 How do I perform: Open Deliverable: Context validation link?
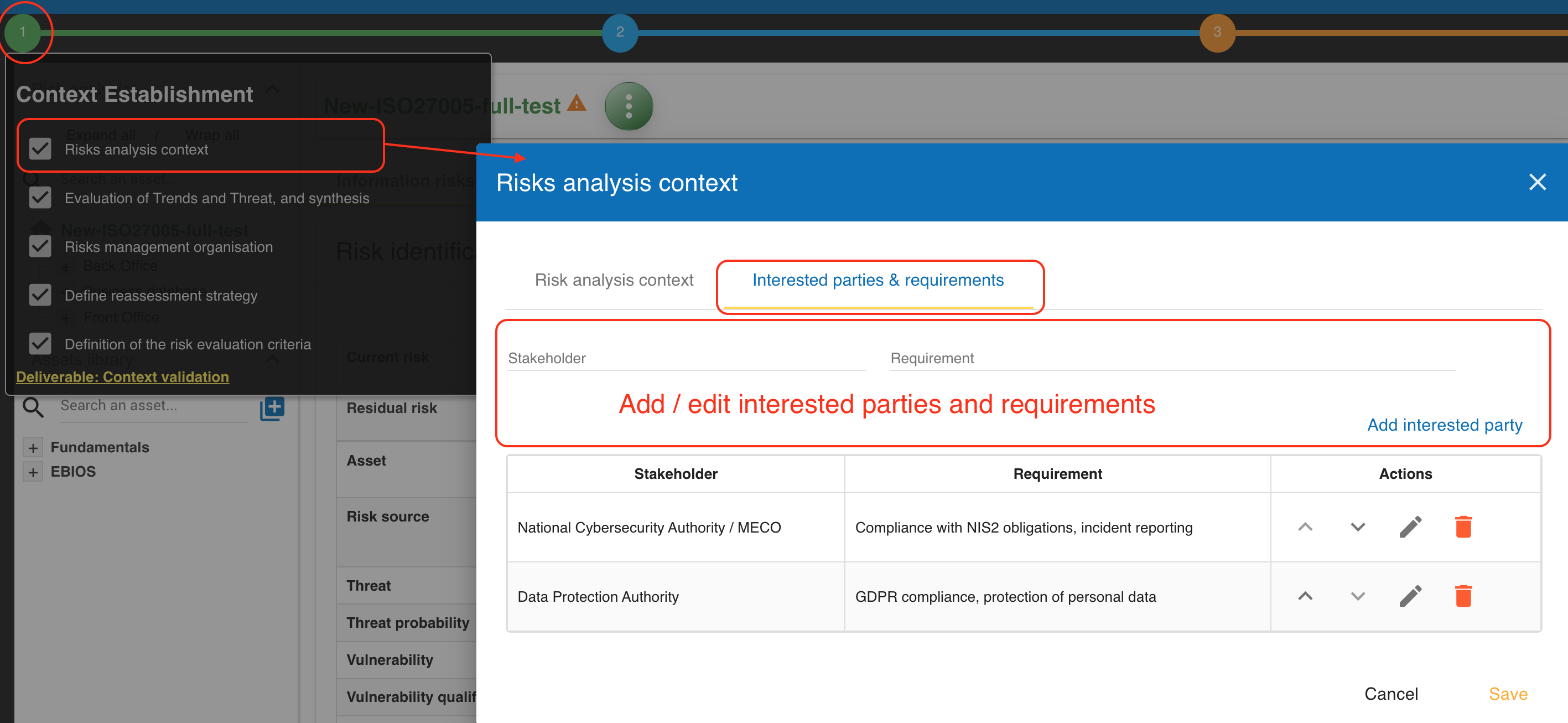pyautogui.click(x=122, y=377)
